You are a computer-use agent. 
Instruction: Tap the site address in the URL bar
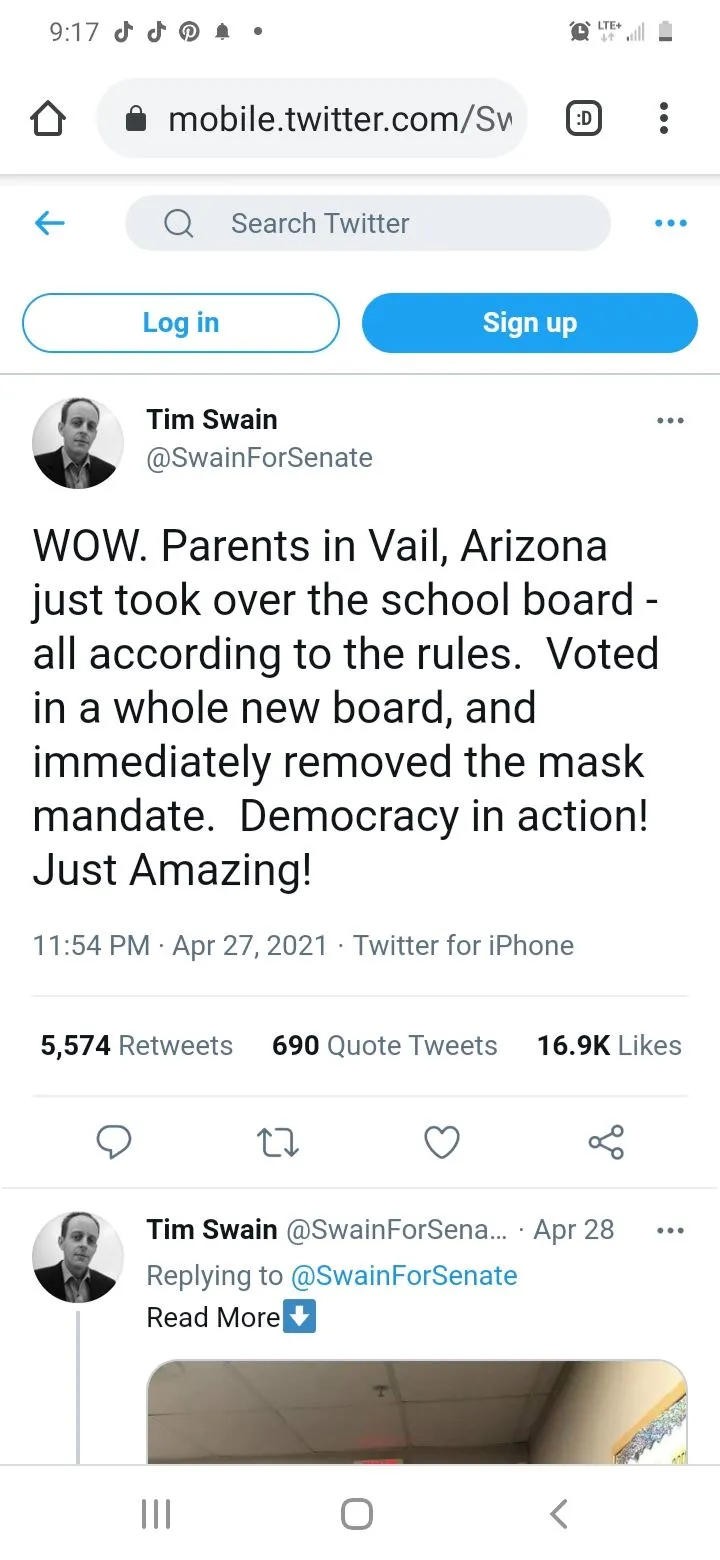click(340, 120)
